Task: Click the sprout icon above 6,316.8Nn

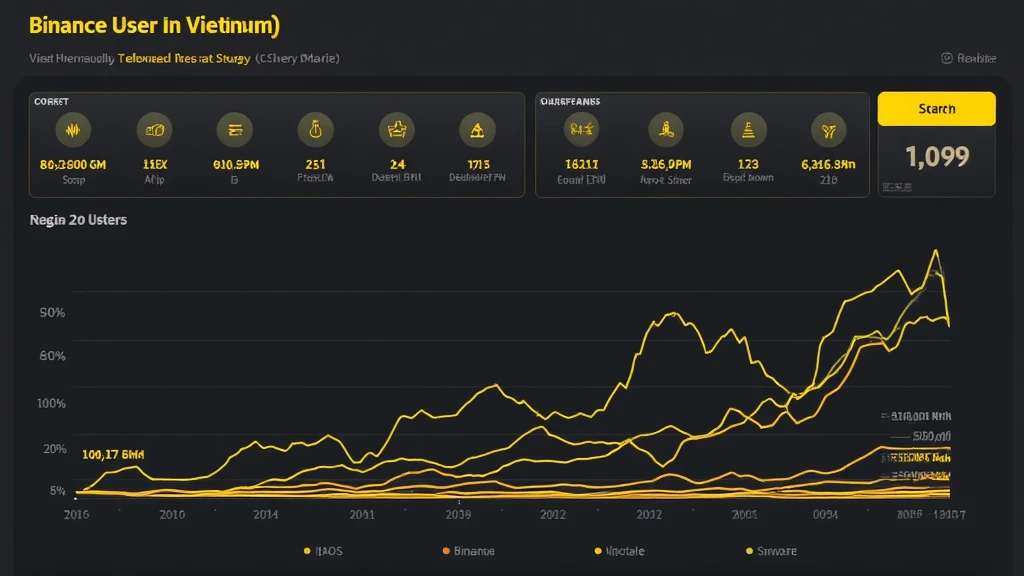Action: 828,130
